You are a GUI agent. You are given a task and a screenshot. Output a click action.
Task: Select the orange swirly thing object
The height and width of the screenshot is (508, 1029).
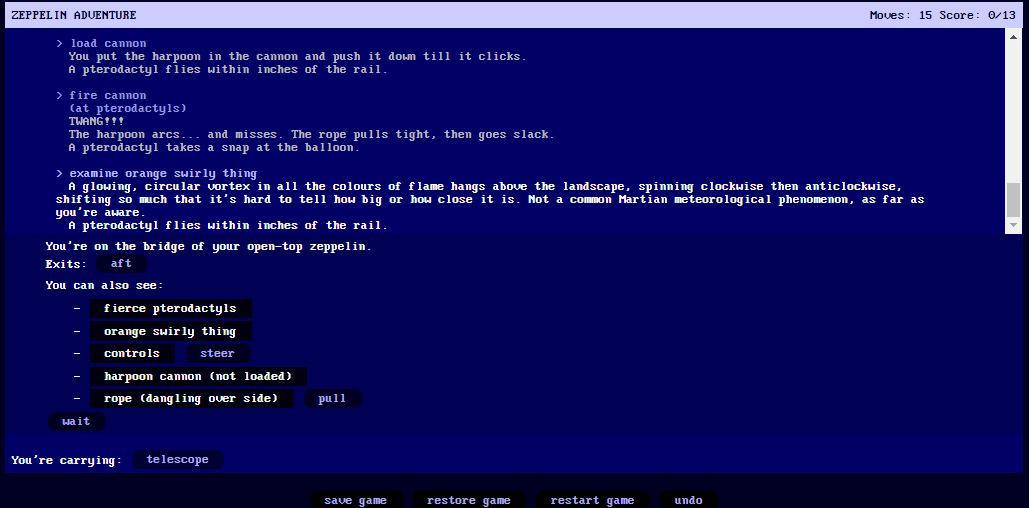[x=170, y=331]
